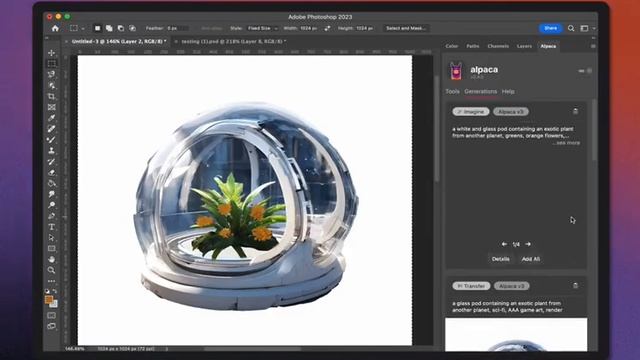Open the background color swatch
The height and width of the screenshot is (360, 640).
point(55,304)
